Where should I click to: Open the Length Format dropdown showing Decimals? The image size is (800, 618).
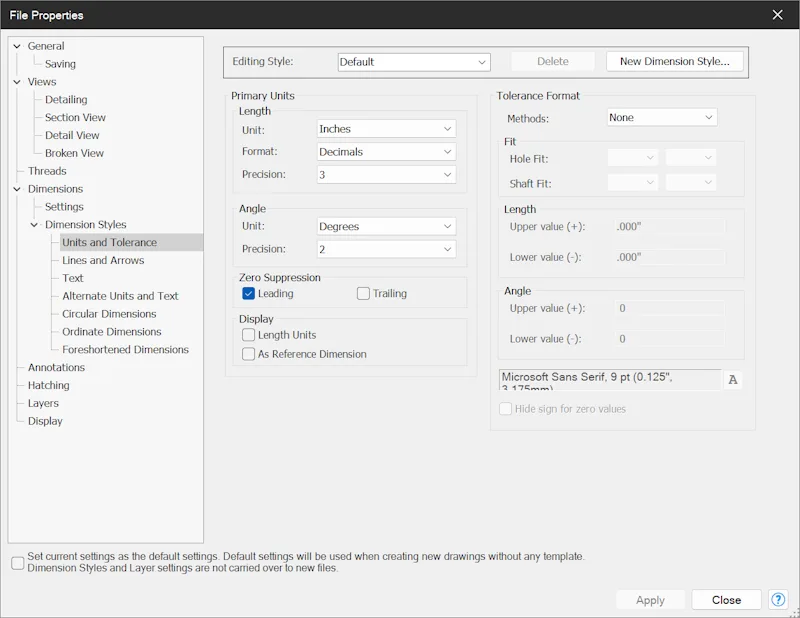(386, 152)
